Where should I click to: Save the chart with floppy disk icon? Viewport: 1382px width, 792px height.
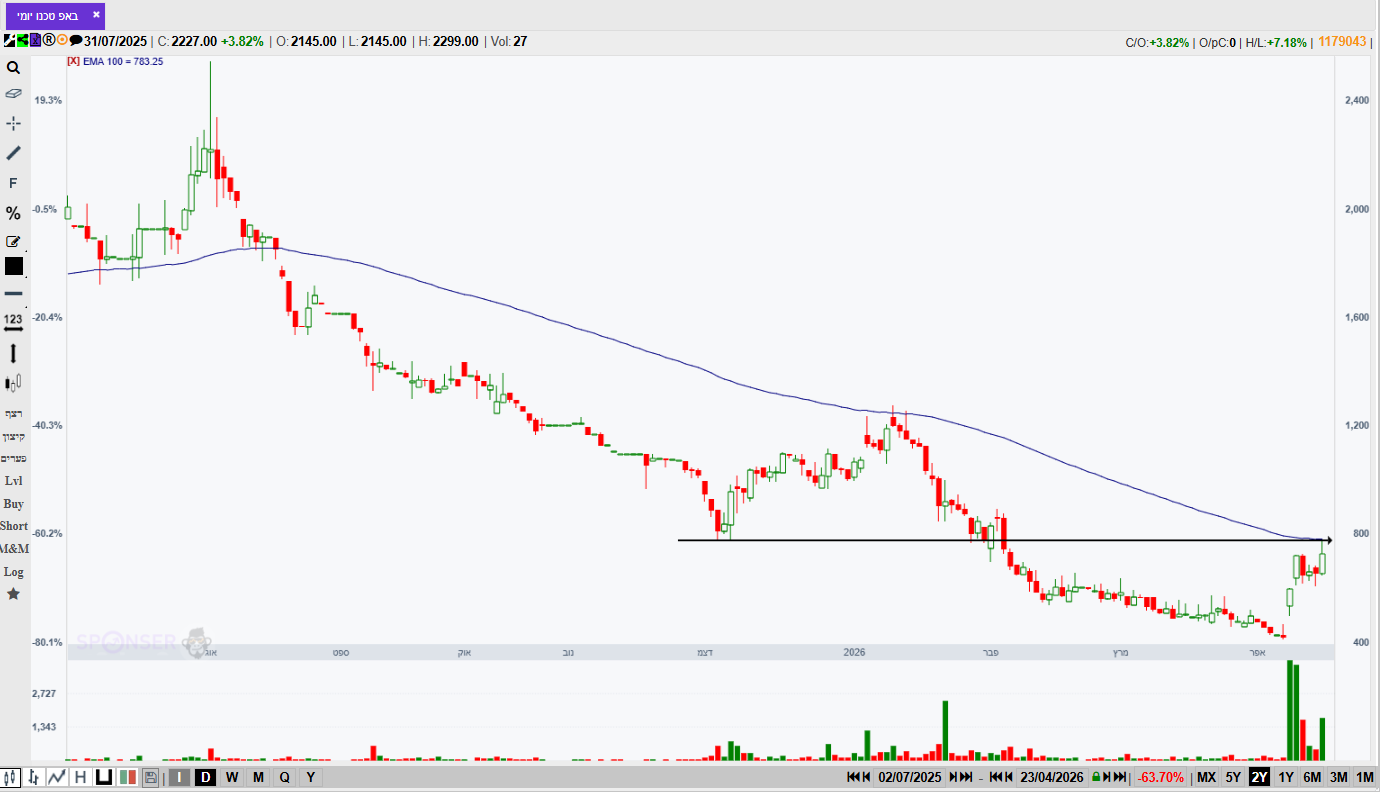tap(150, 777)
